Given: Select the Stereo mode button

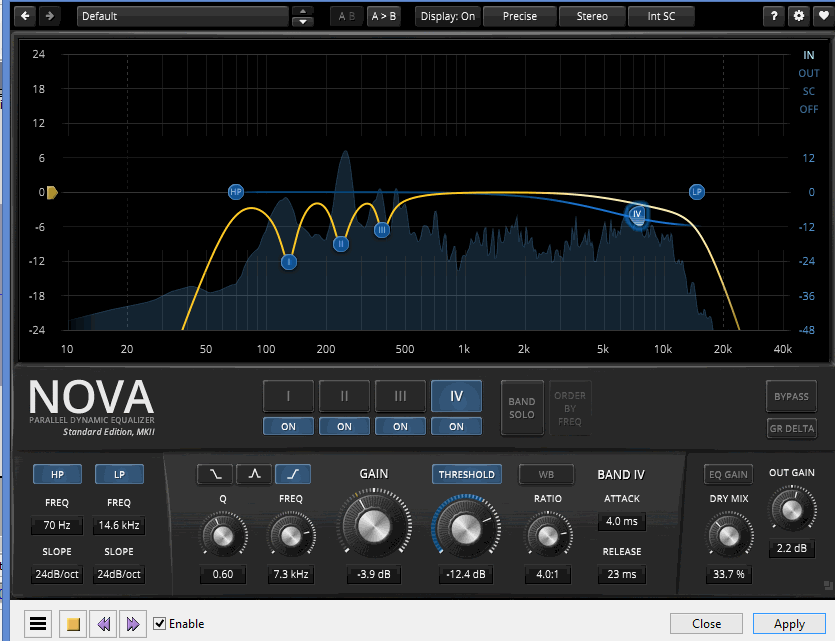Looking at the screenshot, I should pos(591,16).
